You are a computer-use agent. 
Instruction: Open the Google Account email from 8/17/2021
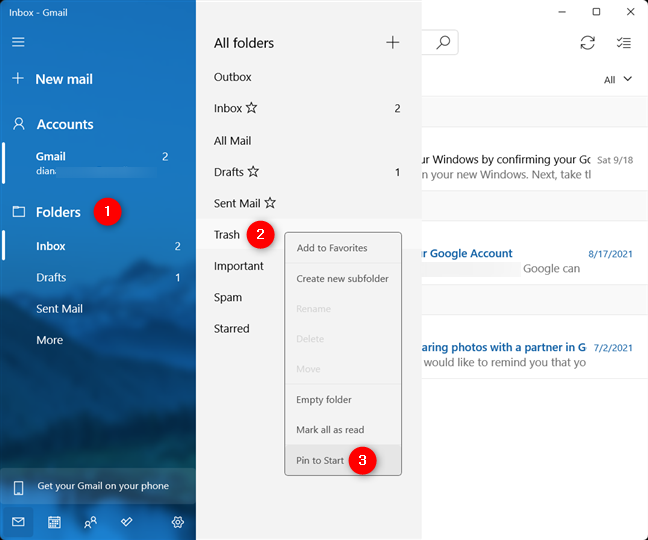tap(535, 253)
